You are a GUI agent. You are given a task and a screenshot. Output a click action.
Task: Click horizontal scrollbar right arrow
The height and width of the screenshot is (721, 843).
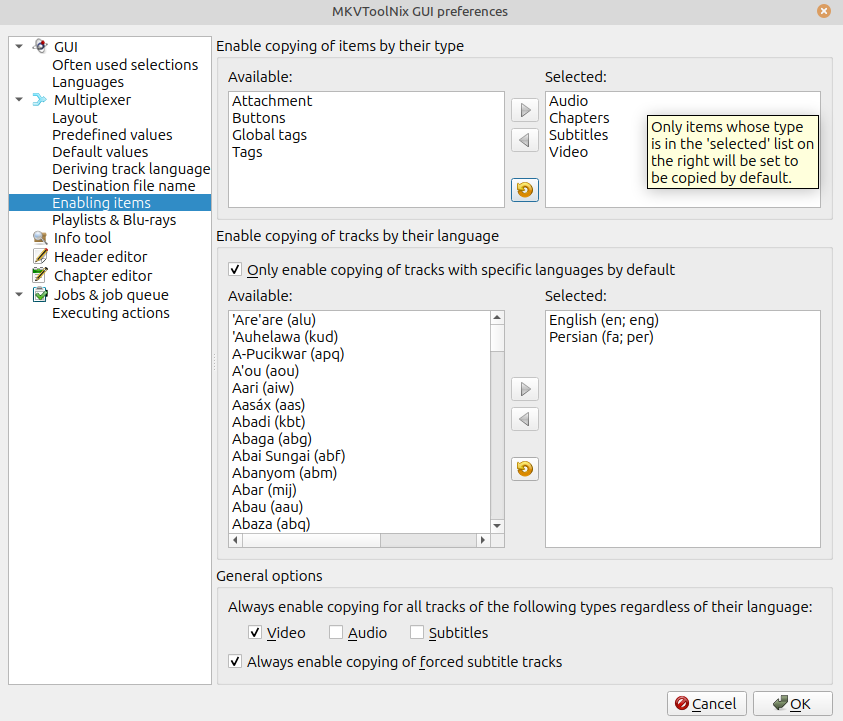(x=483, y=540)
